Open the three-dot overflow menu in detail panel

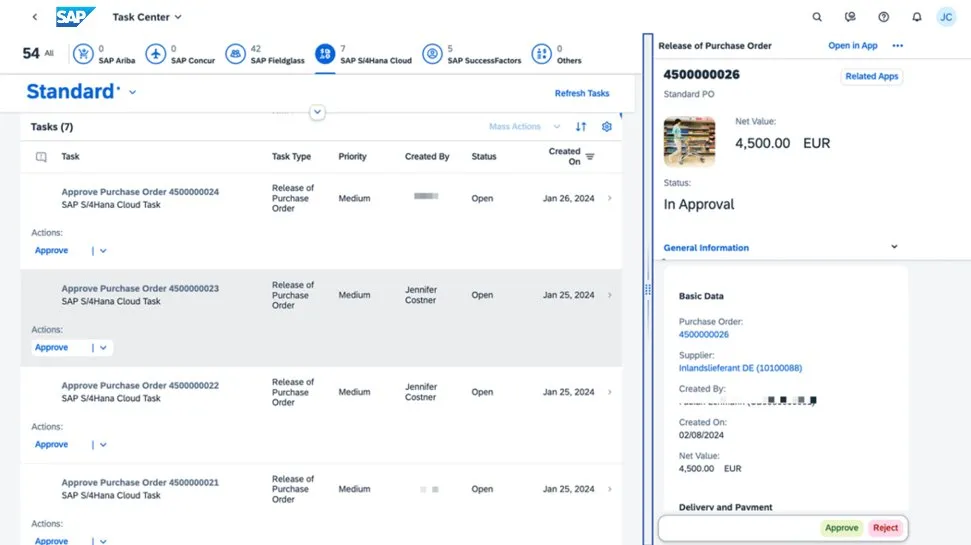tap(897, 46)
